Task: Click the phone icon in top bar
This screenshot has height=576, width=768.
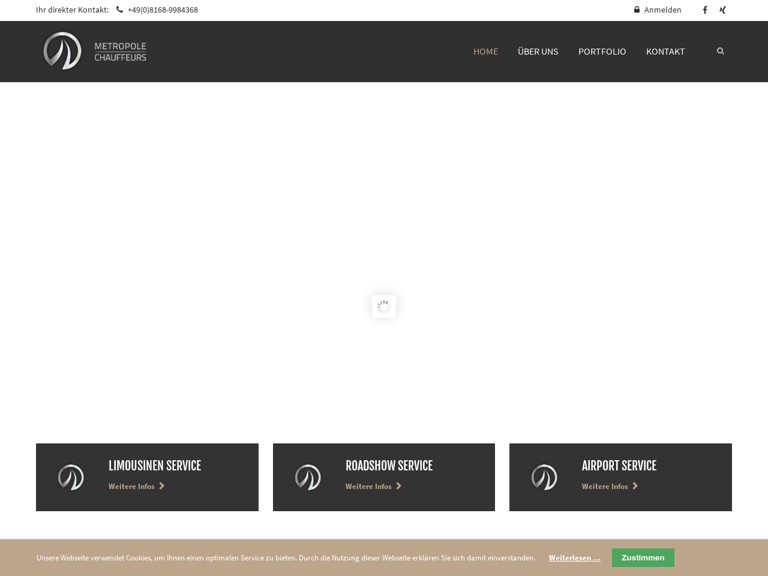Action: [x=120, y=10]
